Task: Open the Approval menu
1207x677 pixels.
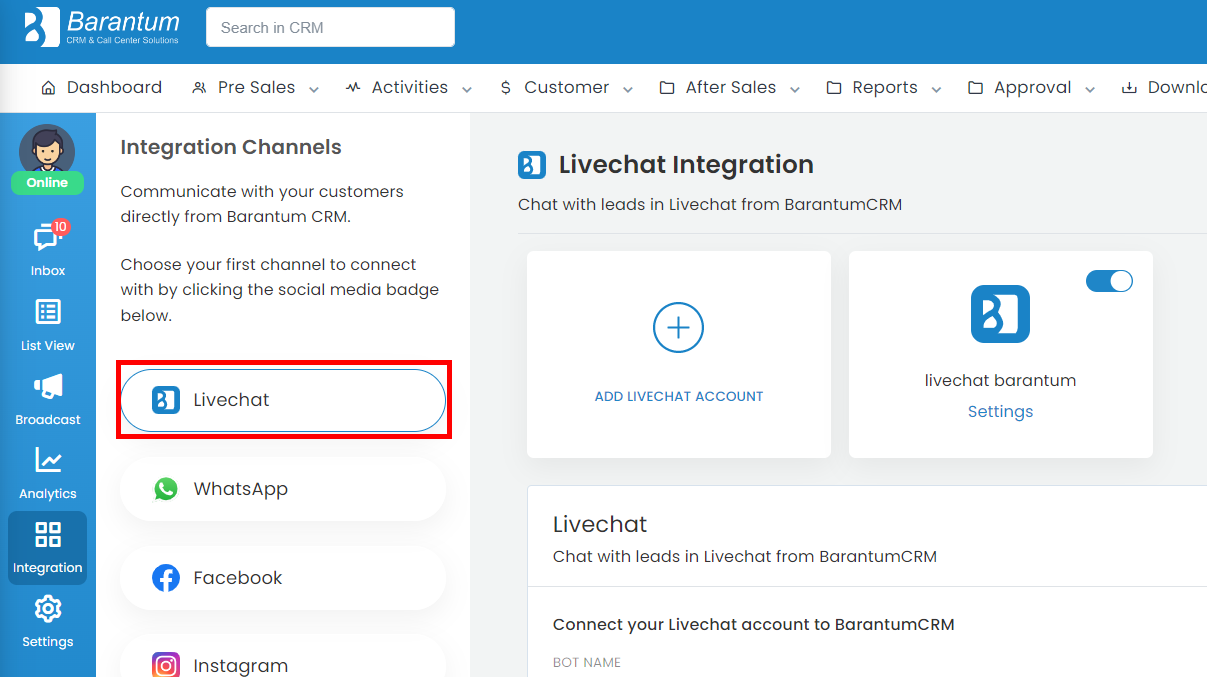Action: (x=1032, y=88)
